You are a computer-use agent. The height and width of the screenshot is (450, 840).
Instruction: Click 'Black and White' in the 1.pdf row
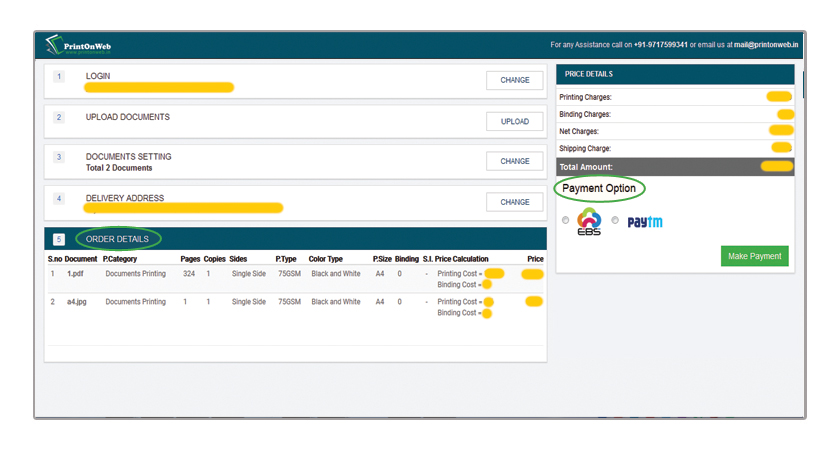point(336,274)
